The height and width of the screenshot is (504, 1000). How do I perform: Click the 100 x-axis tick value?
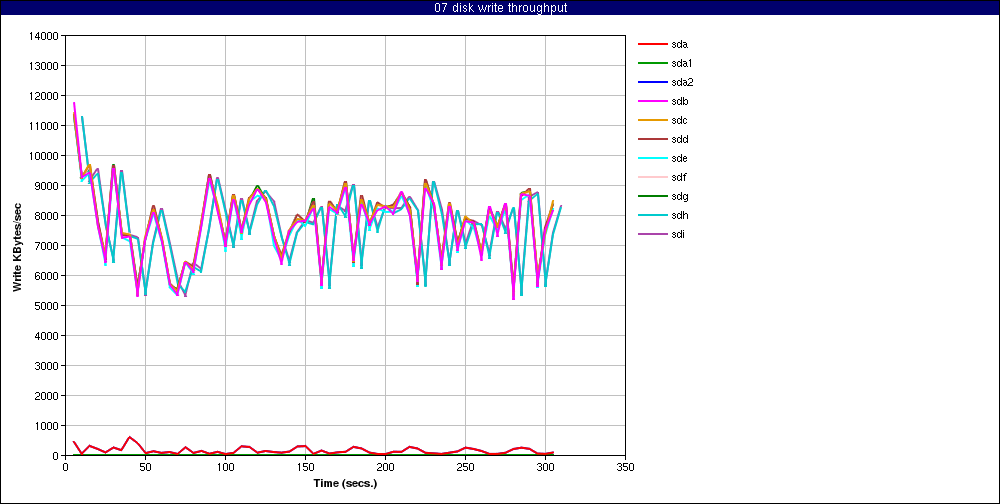tap(225, 467)
